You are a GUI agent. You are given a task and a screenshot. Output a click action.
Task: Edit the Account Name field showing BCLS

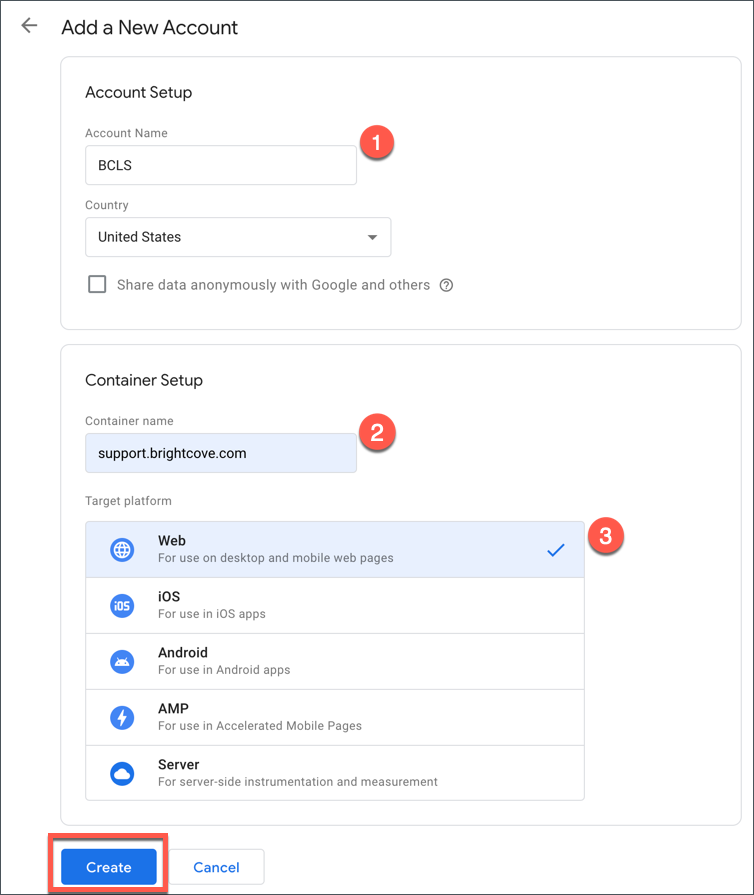click(220, 165)
